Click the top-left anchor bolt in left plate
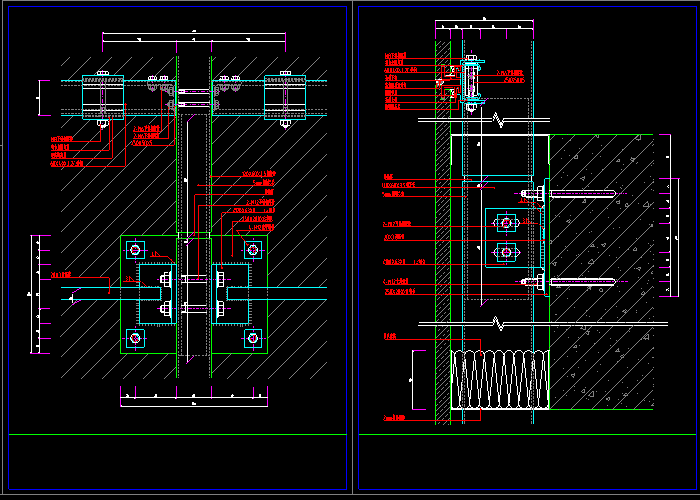700x500 pixels. coord(135,249)
